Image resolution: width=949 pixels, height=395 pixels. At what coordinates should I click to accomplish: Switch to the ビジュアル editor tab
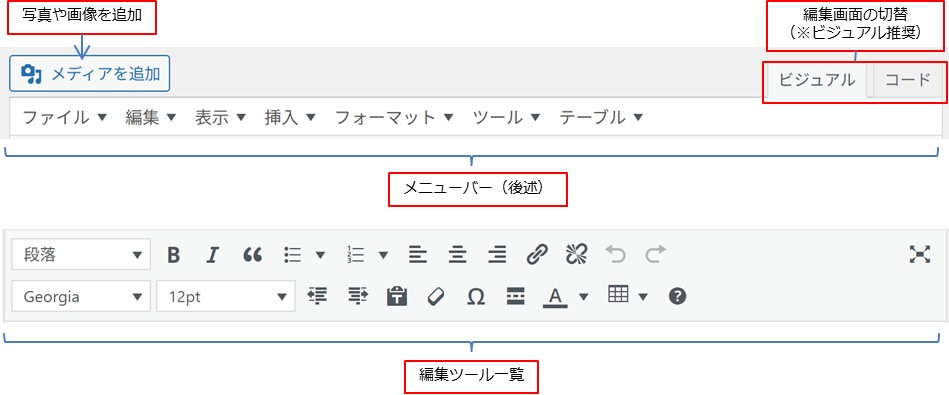(x=817, y=80)
